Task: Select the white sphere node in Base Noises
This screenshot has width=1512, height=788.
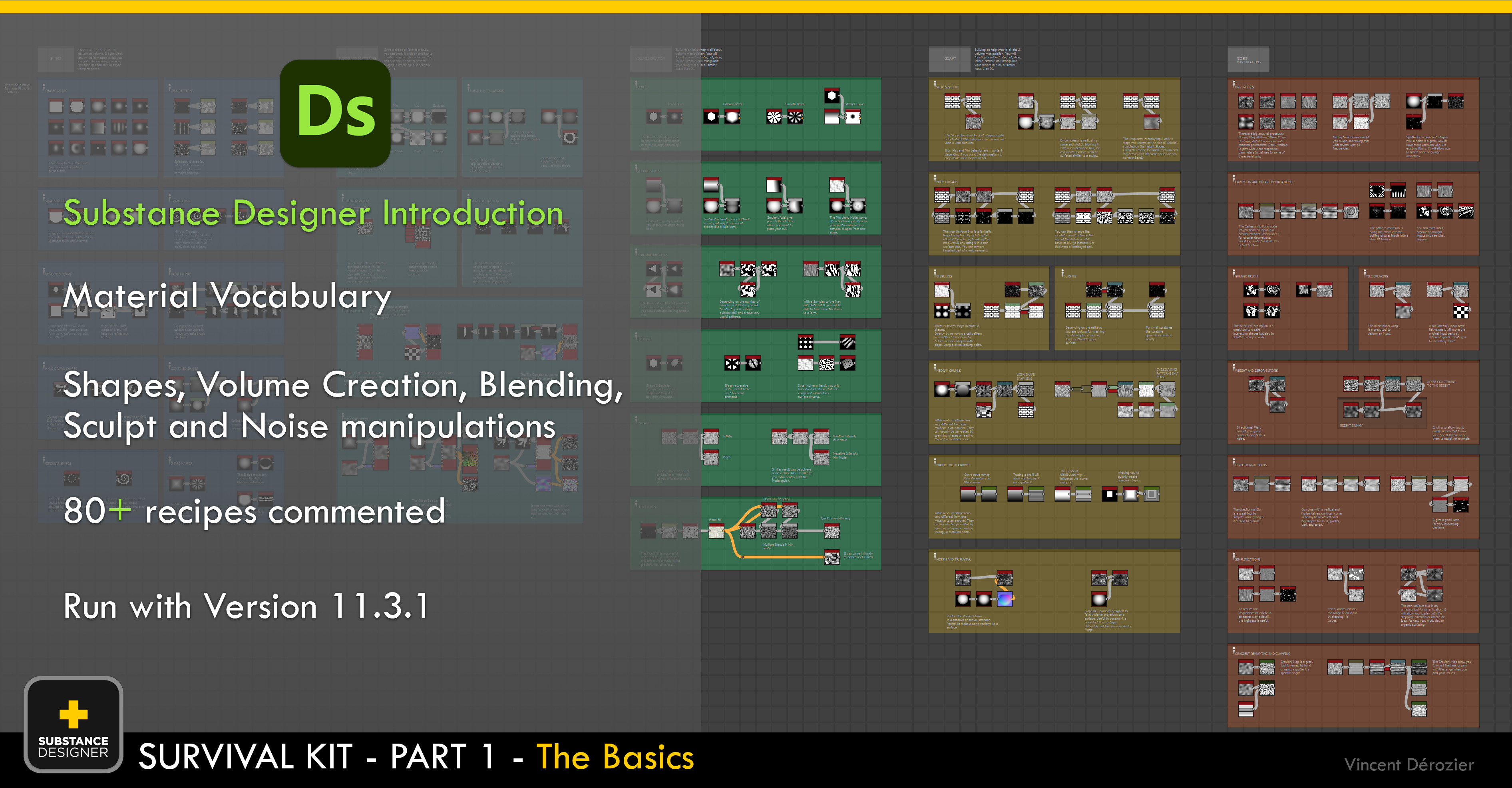Action: click(x=1414, y=100)
